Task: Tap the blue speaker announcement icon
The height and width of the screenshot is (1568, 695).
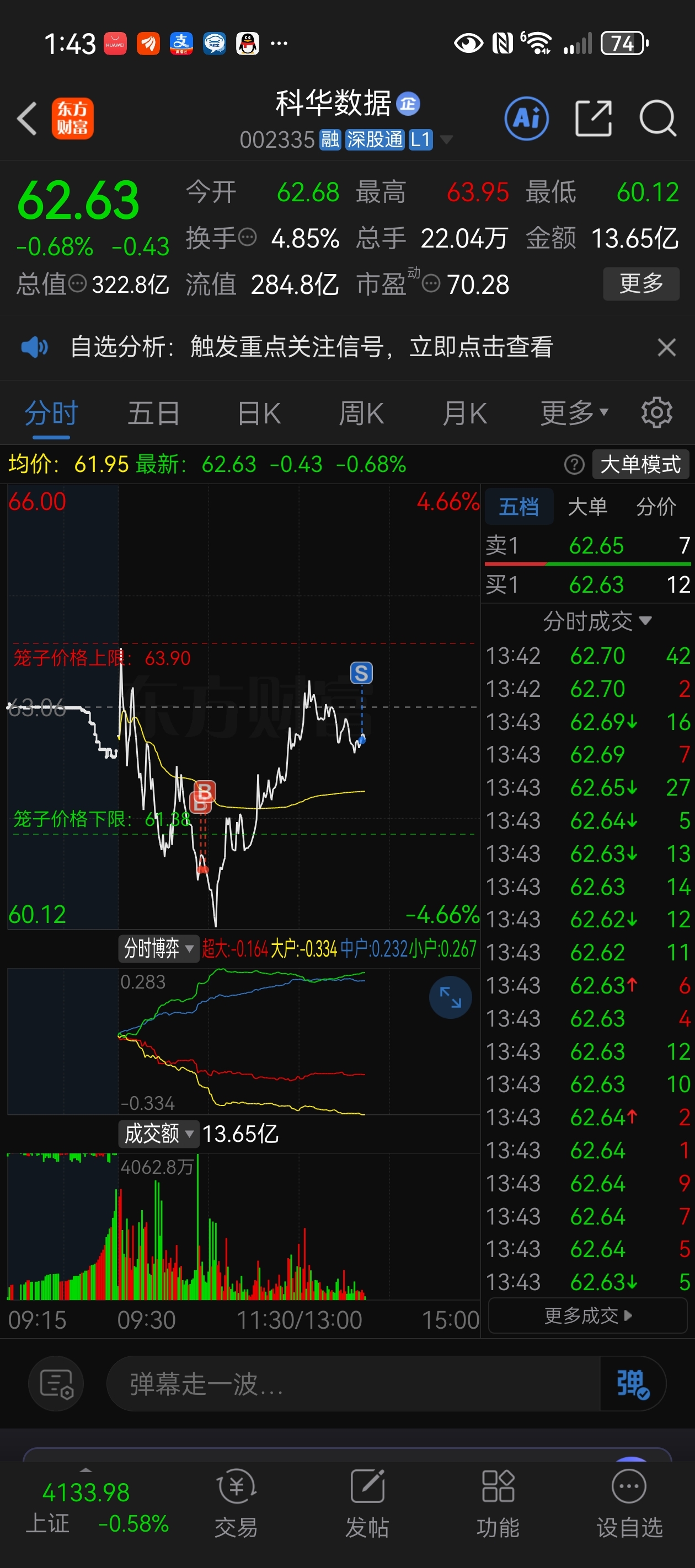Action: point(34,347)
